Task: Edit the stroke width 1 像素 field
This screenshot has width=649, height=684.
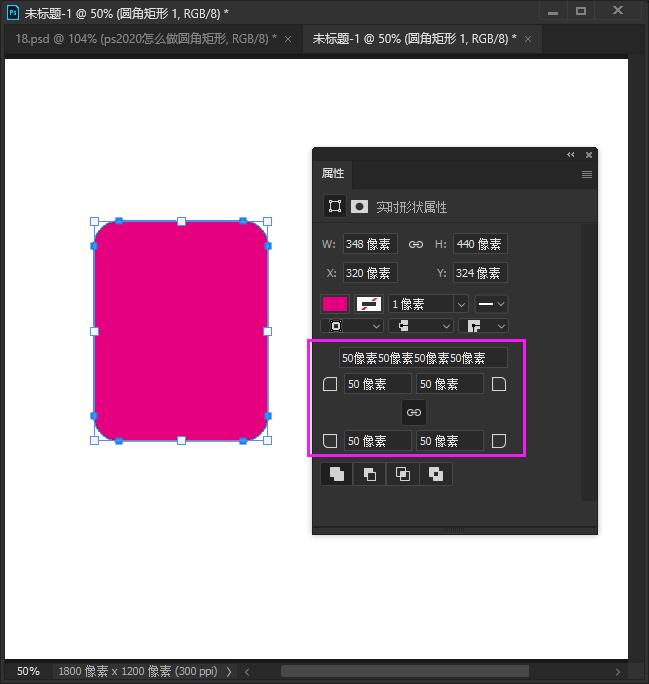Action: tap(420, 304)
